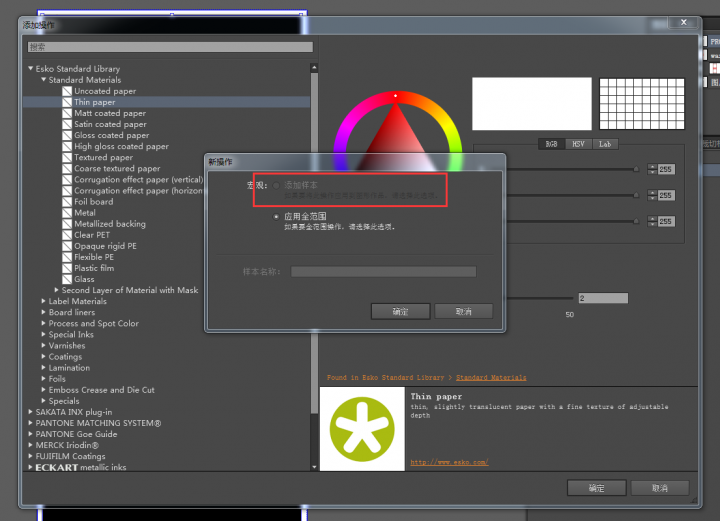The image size is (720, 521).
Task: Expand the Label Materials folder
Action: tap(43, 301)
